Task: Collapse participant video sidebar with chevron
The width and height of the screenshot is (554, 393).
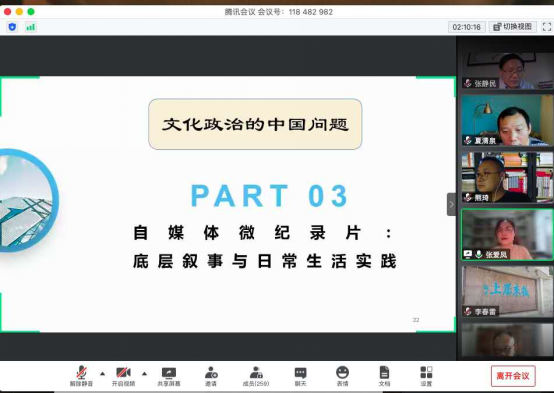Action: (x=451, y=204)
